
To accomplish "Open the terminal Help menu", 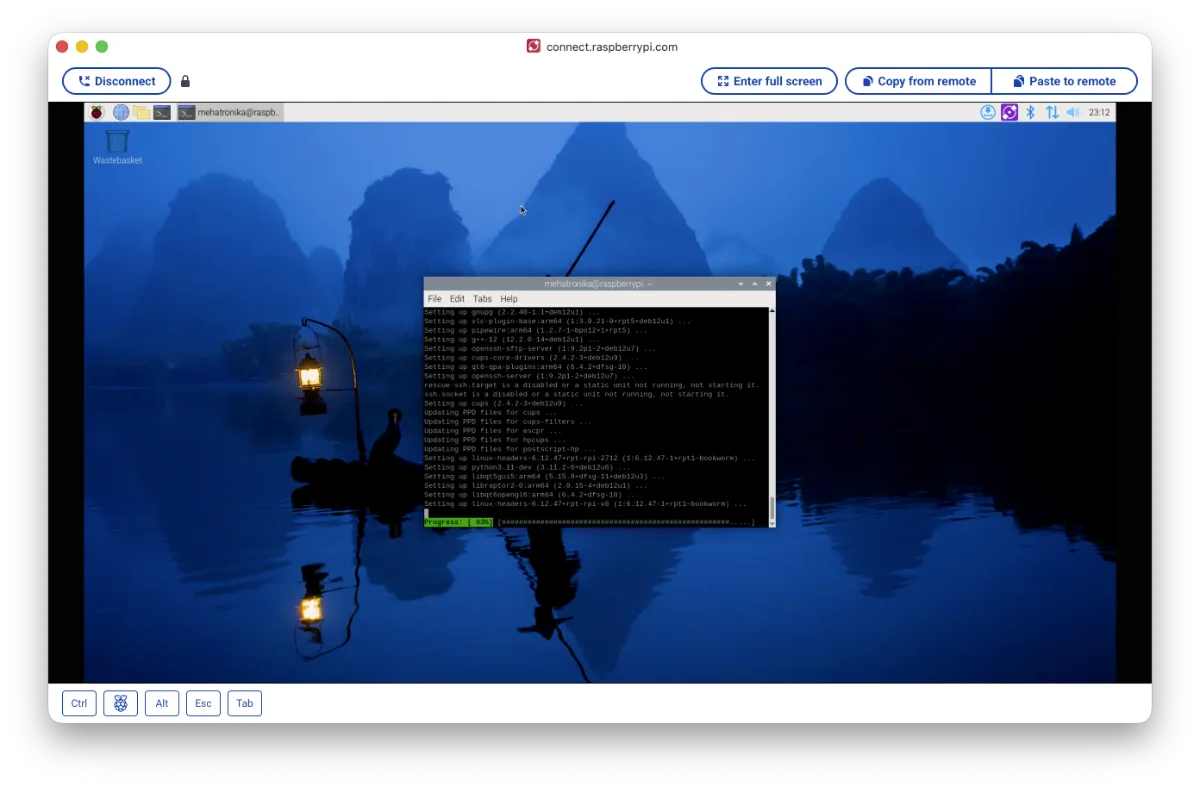I will point(509,299).
